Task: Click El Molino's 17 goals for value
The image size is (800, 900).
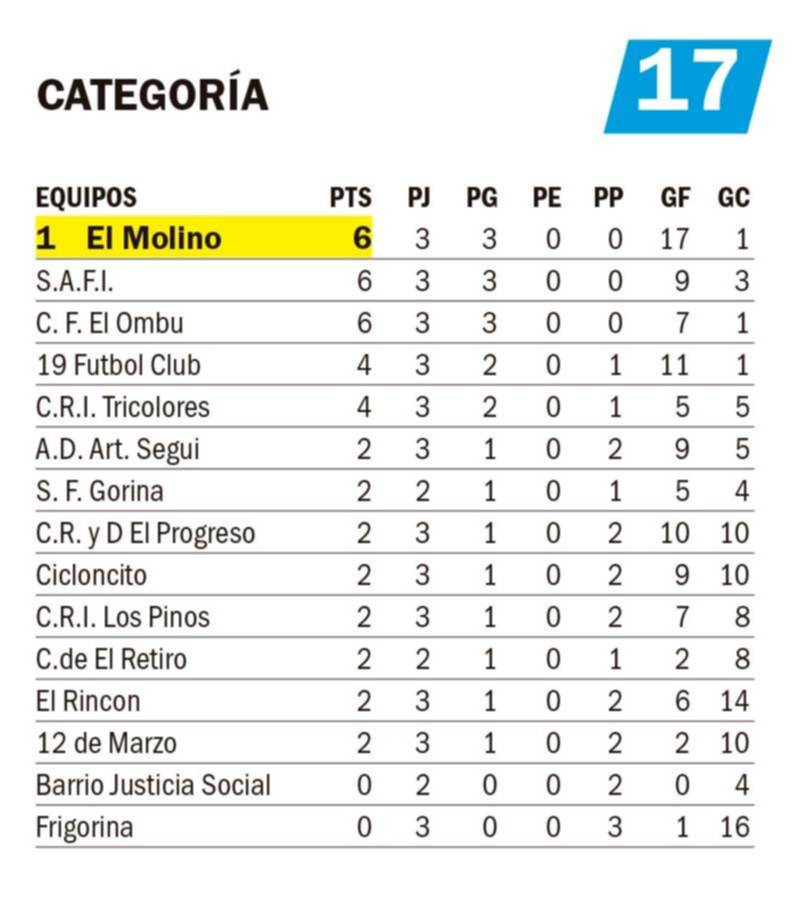Action: [x=674, y=239]
